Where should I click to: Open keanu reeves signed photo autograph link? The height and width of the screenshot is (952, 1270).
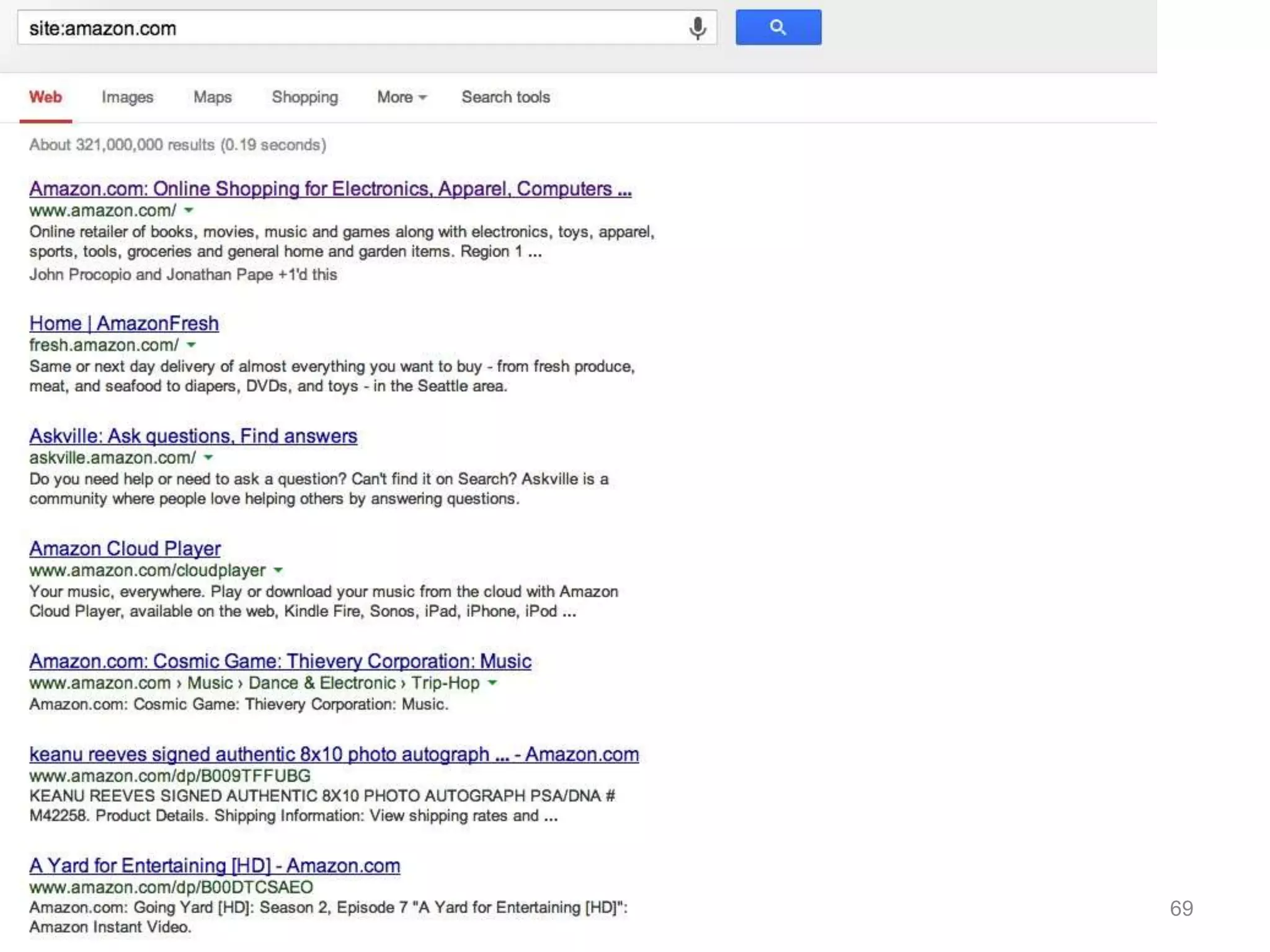[334, 754]
